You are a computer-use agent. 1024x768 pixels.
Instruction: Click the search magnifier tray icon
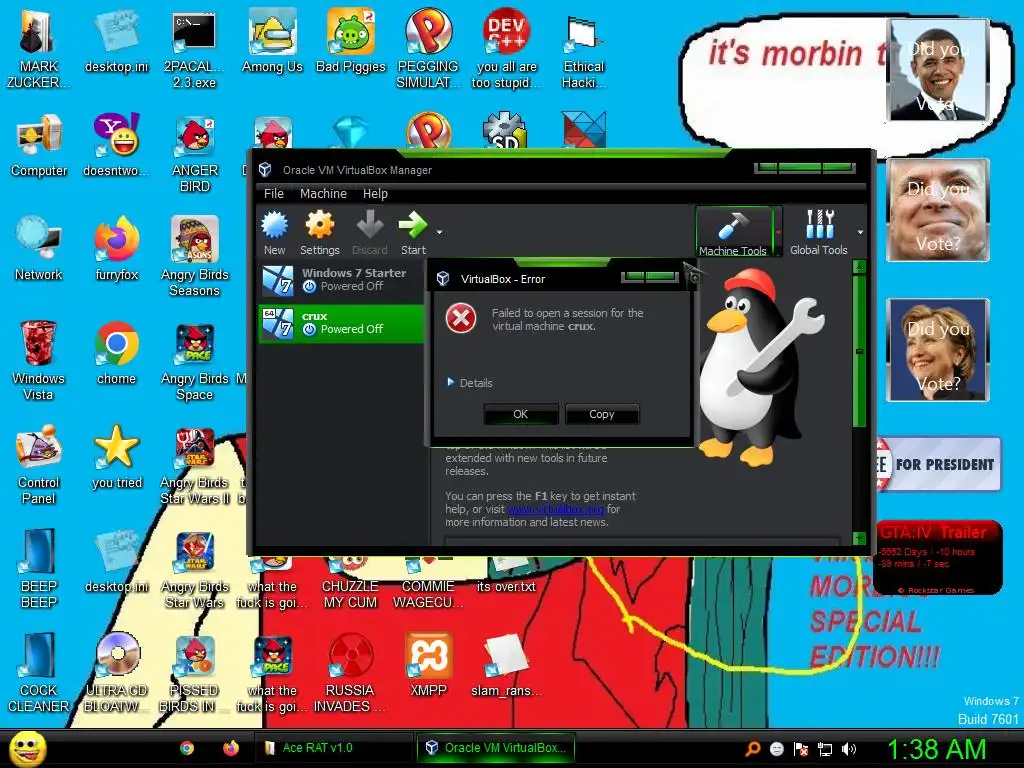[752, 749]
